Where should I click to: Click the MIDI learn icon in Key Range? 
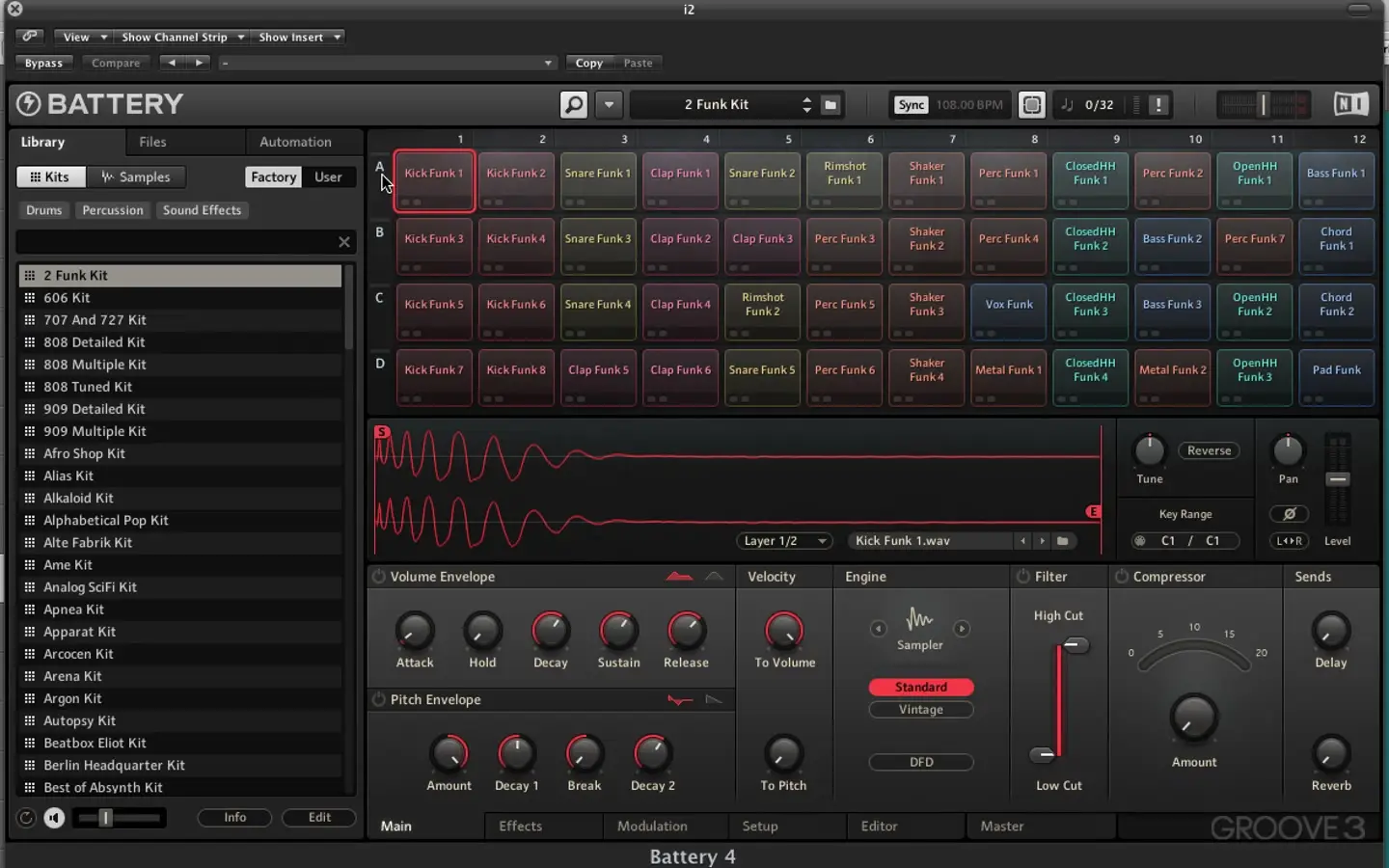(1140, 541)
